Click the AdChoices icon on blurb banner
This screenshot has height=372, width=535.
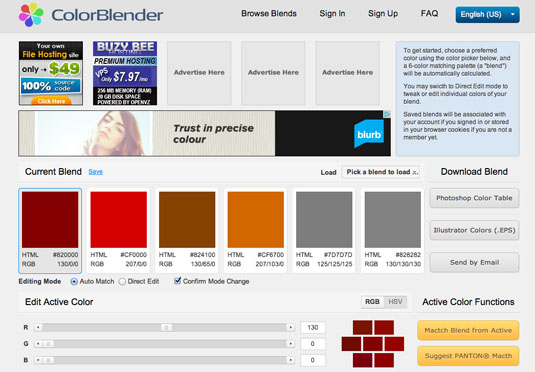(x=387, y=114)
